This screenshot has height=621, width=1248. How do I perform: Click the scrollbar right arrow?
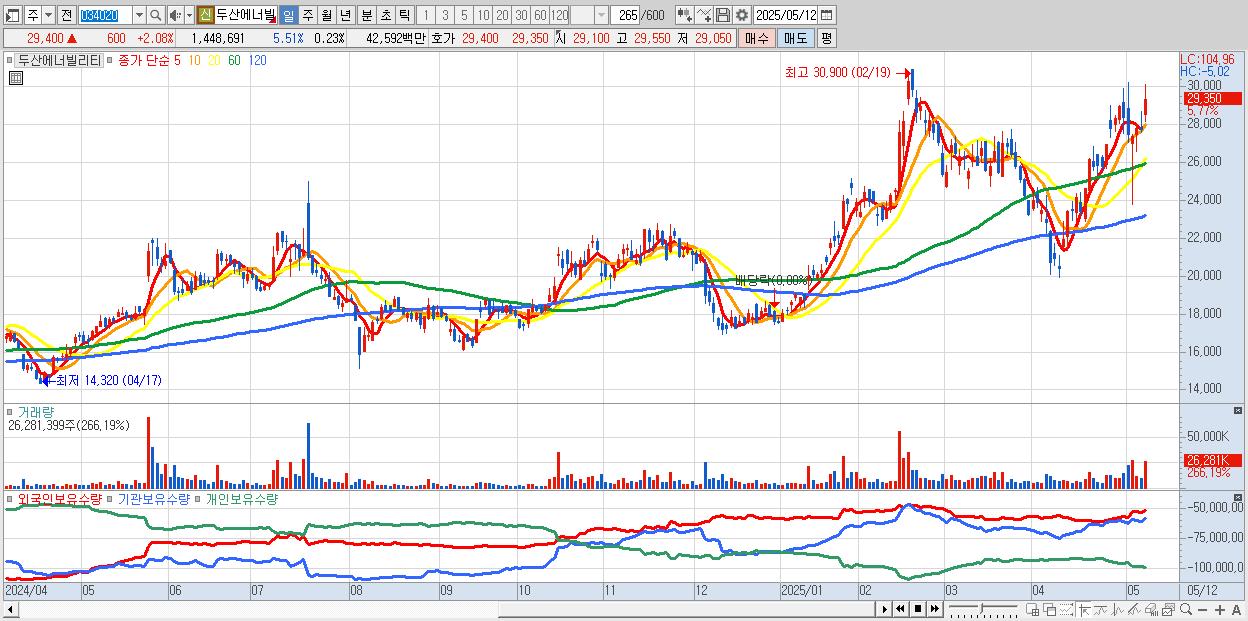(x=884, y=609)
